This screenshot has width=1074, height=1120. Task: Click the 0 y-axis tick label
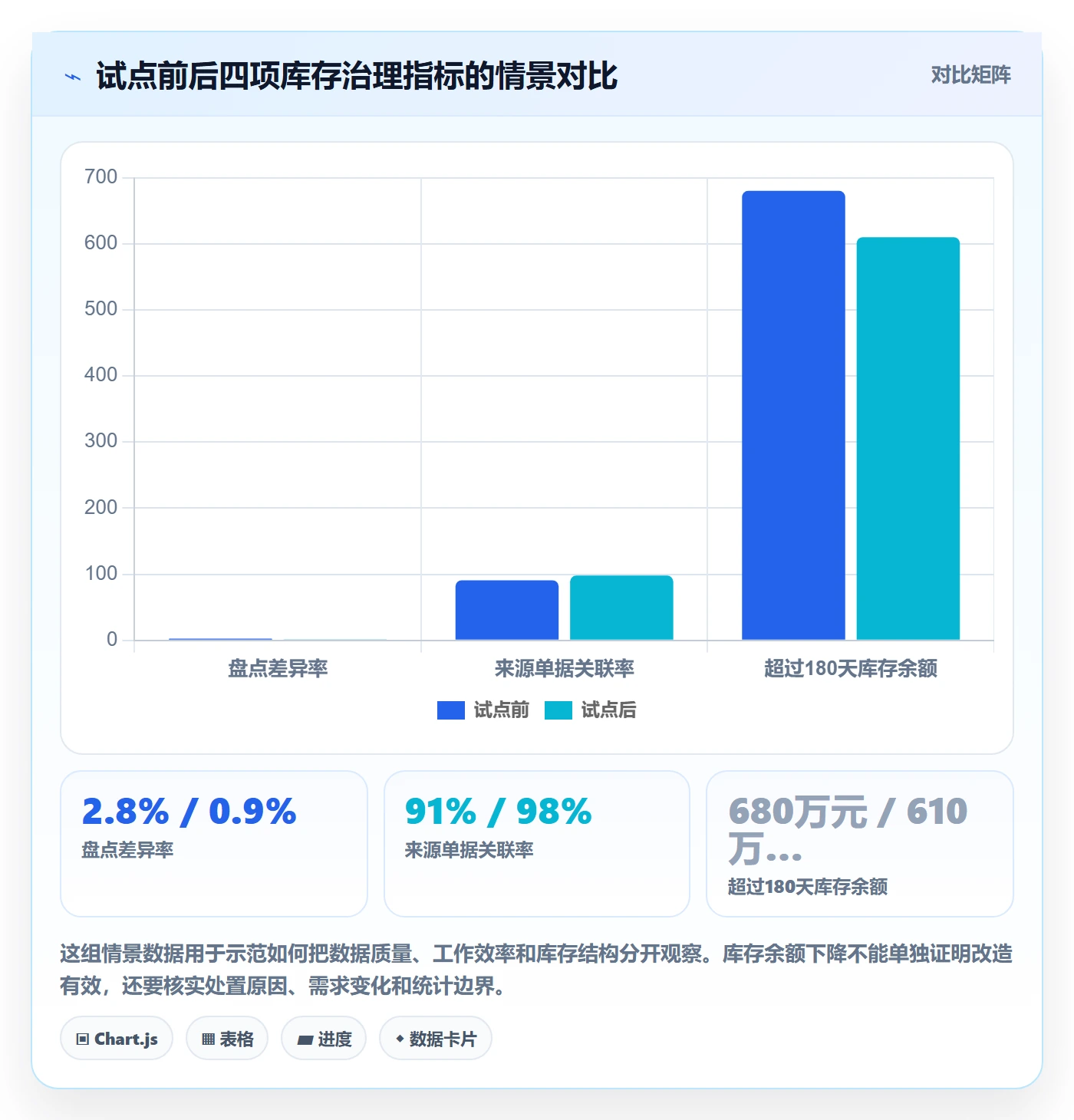point(112,640)
